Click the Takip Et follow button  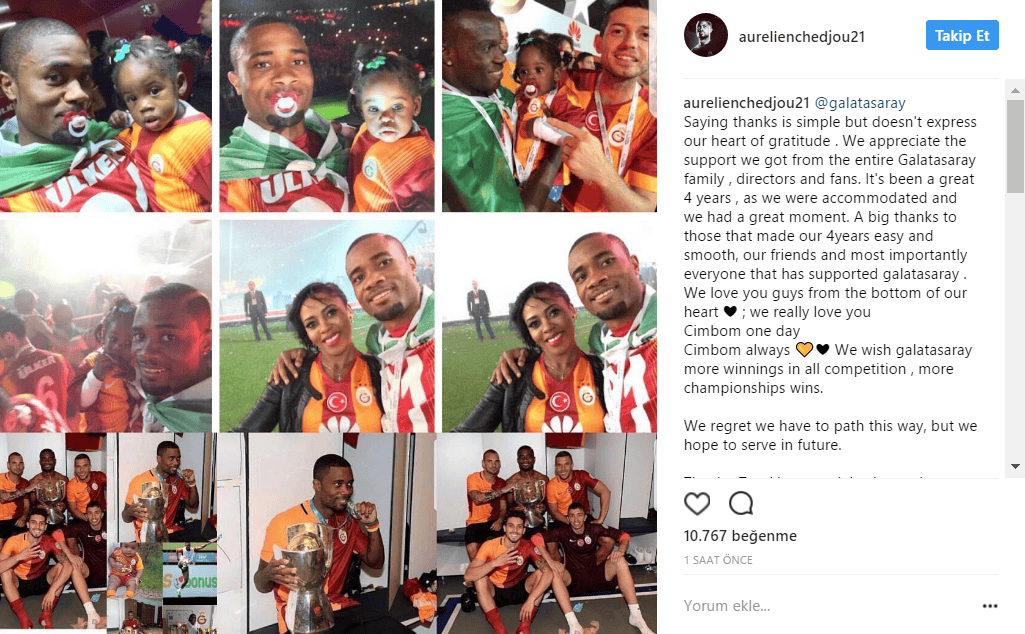tap(962, 35)
